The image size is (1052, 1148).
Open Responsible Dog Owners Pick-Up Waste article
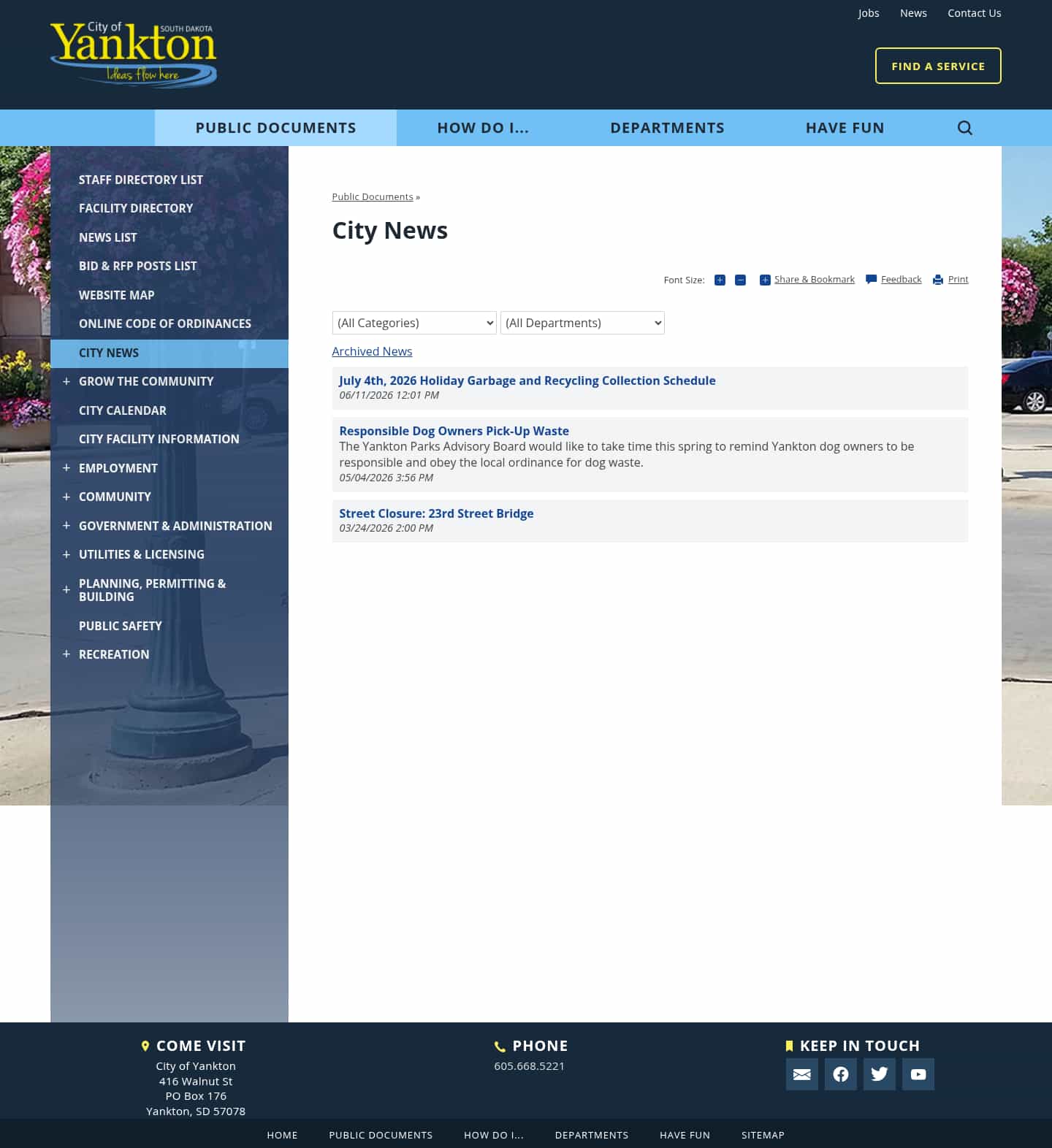pyautogui.click(x=454, y=431)
